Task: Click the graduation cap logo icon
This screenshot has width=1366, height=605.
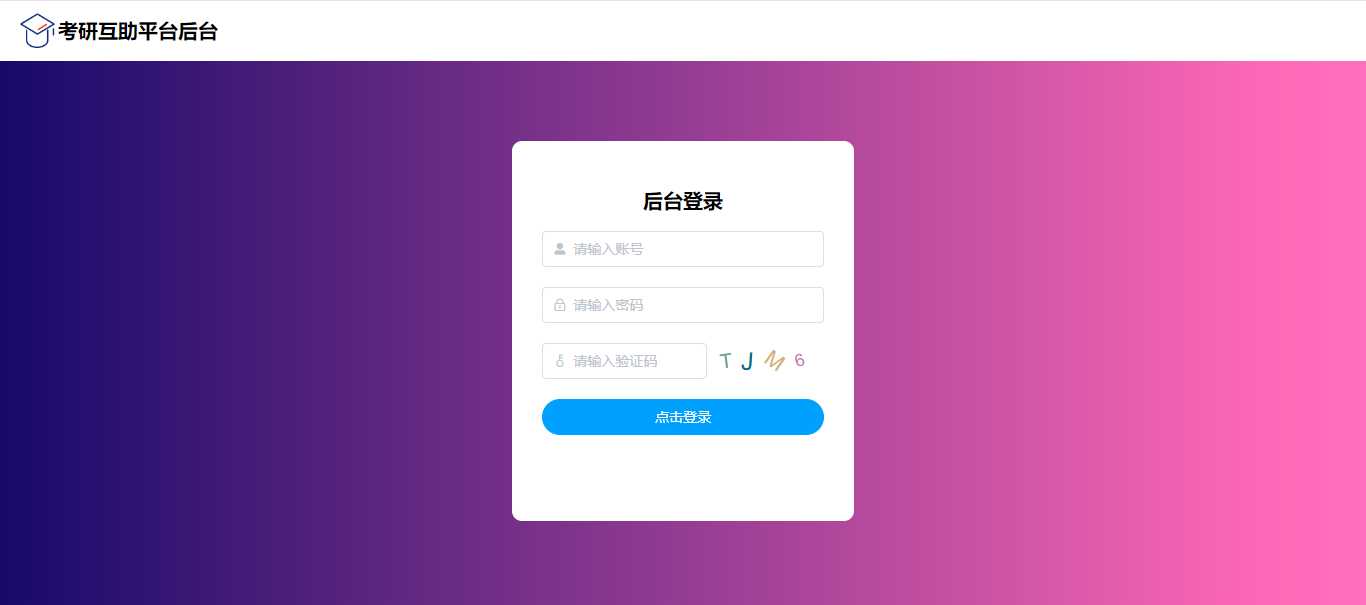Action: (37, 31)
